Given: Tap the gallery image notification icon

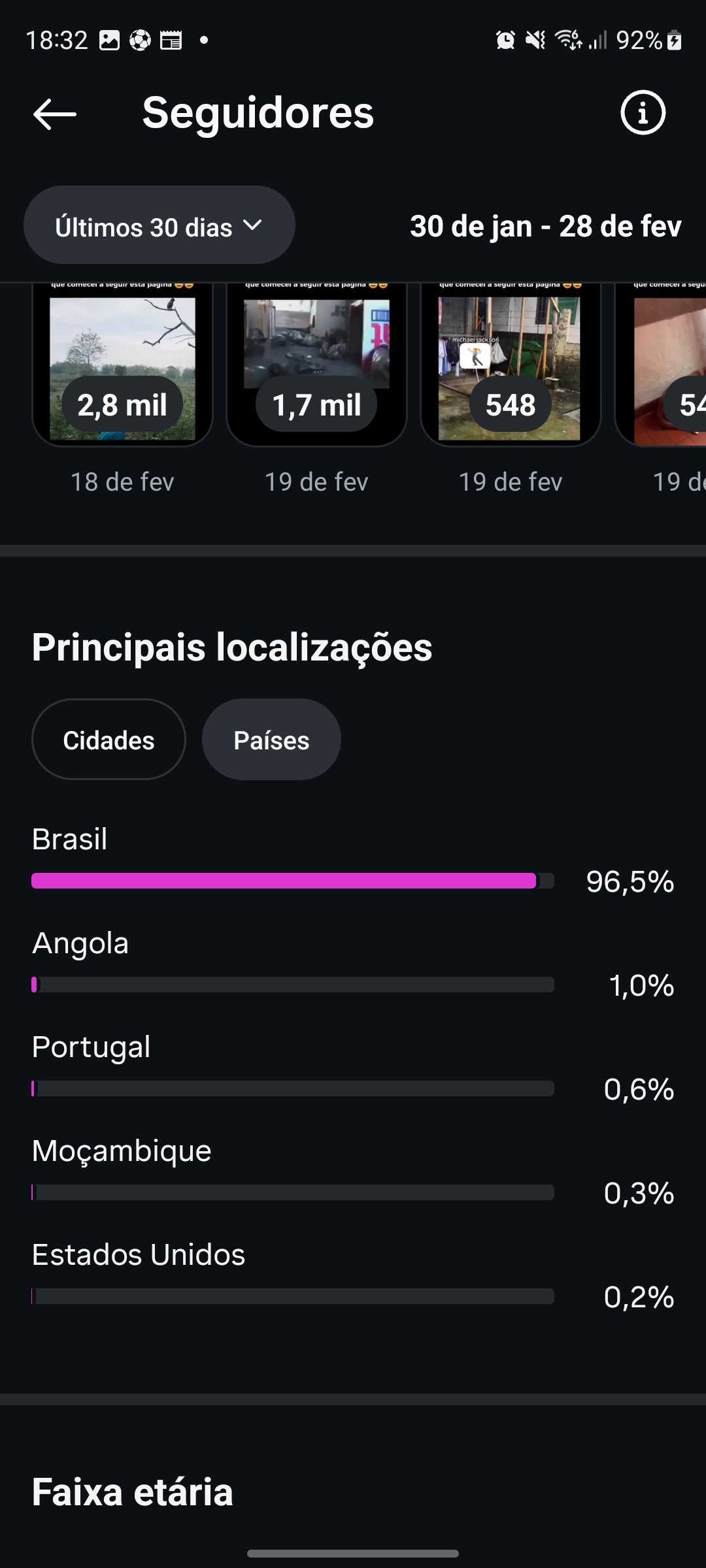Looking at the screenshot, I should 109,41.
